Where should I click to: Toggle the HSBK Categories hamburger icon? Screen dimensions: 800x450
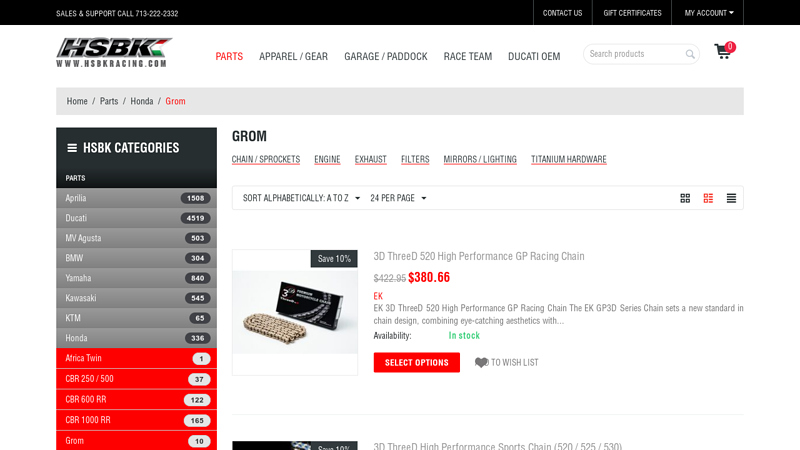pyautogui.click(x=72, y=148)
